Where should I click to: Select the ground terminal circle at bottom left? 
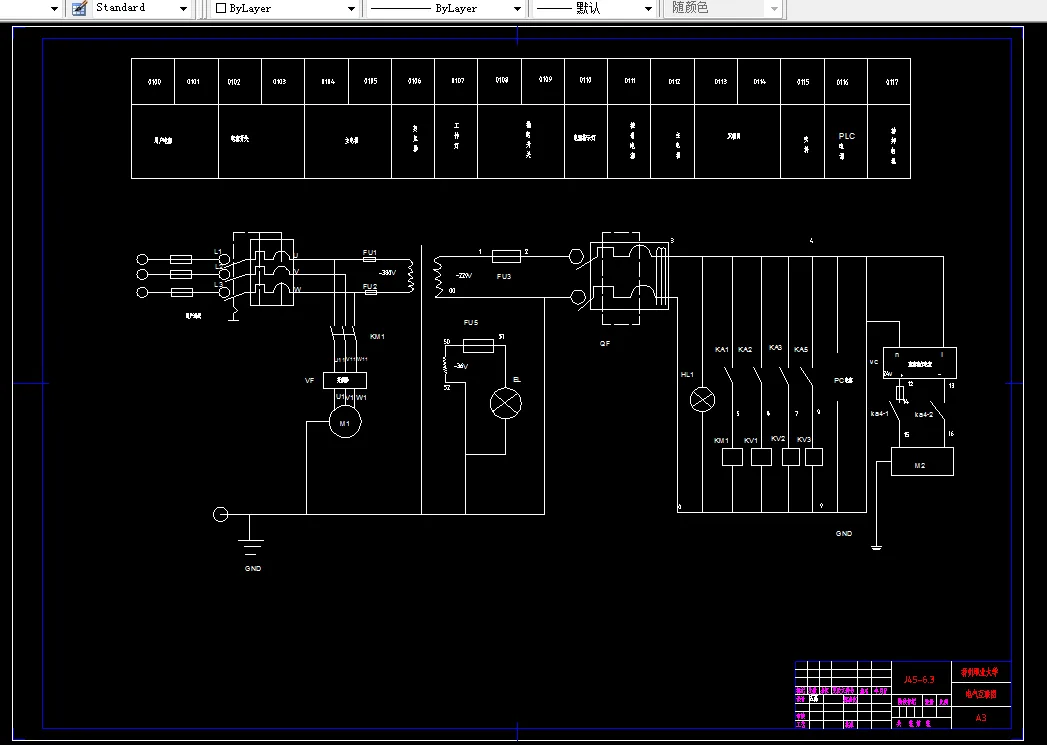tap(220, 514)
